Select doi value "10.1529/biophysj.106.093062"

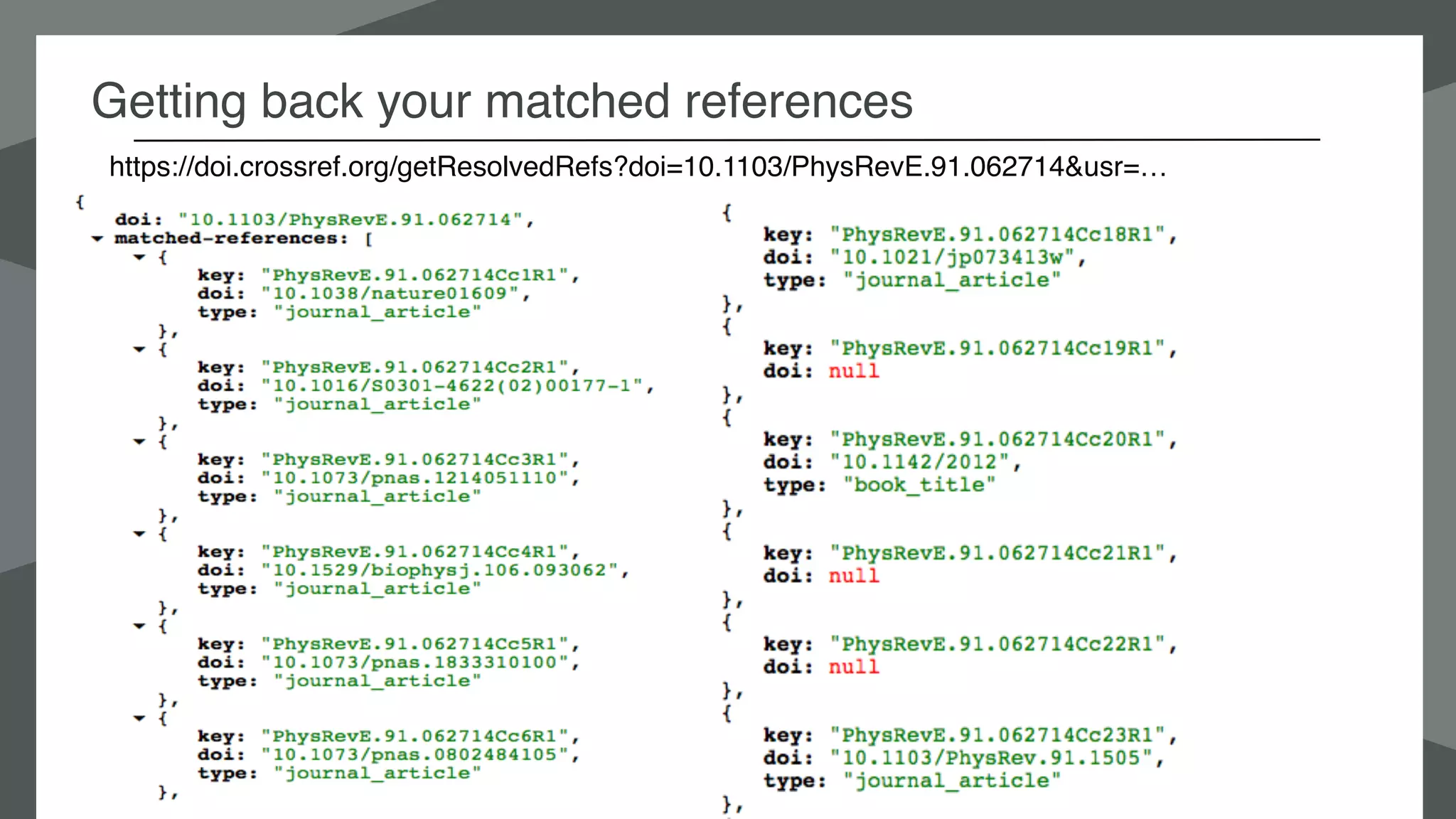[440, 570]
